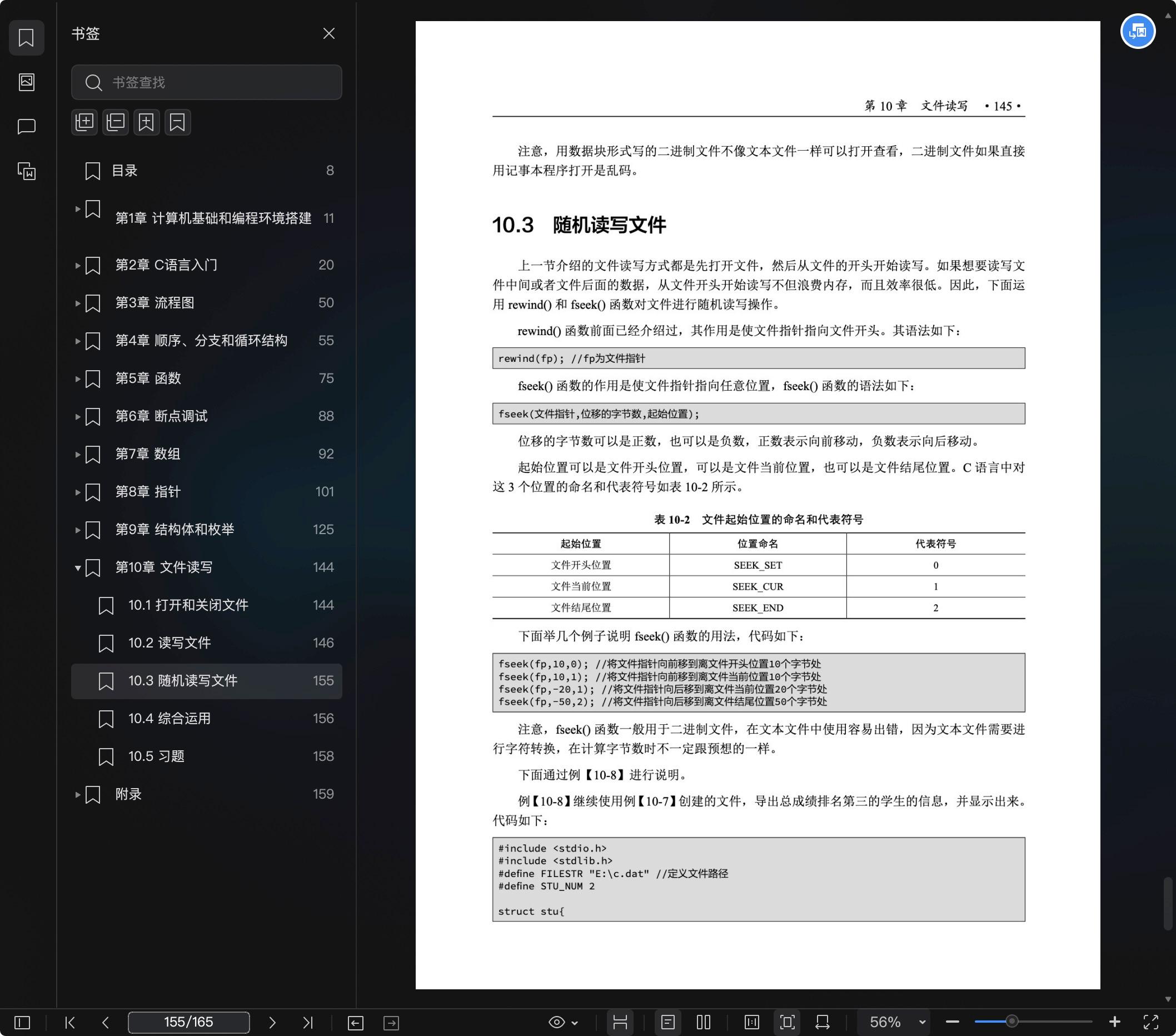Click the rewind(fp); code box
1176x1036 pixels.
point(758,358)
